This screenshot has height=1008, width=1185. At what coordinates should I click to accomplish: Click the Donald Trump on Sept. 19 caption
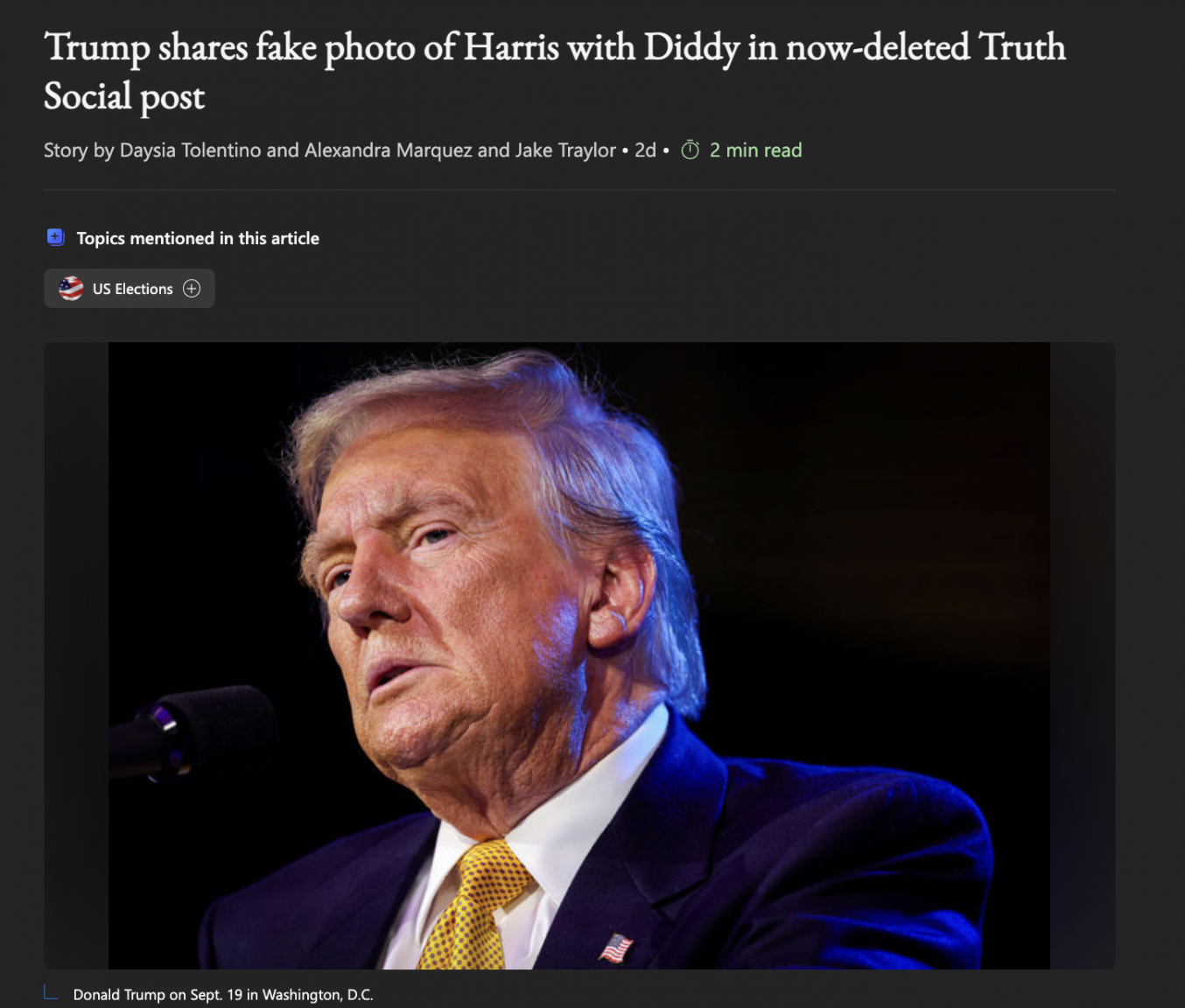tap(223, 995)
